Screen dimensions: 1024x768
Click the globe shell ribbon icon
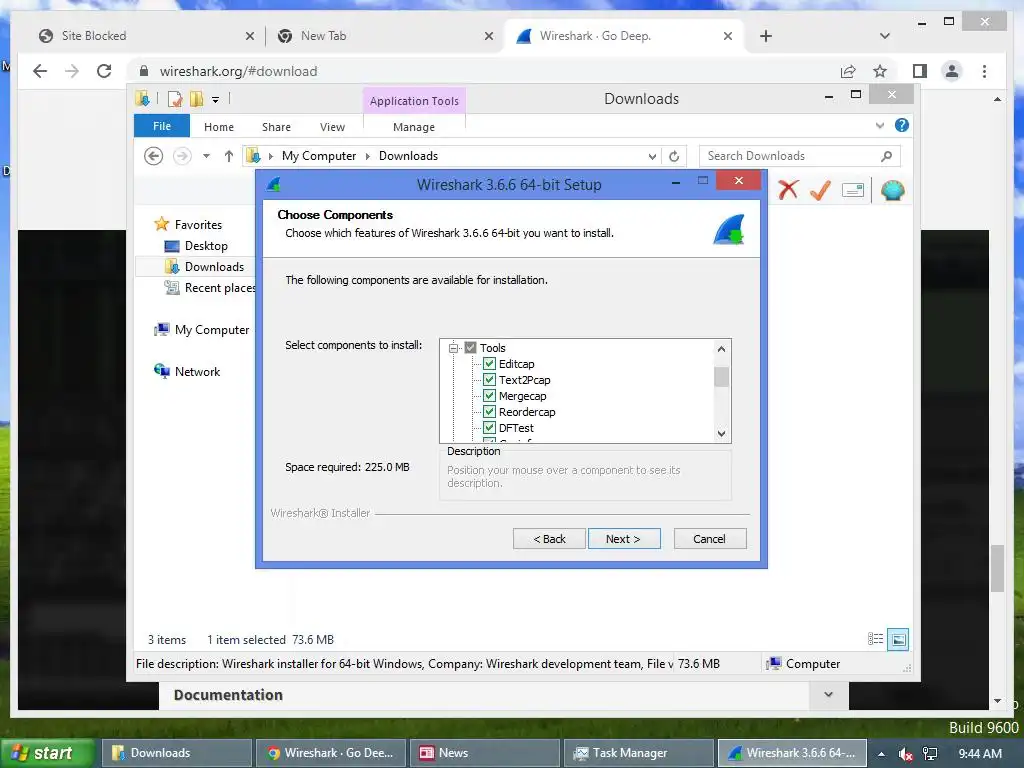pyautogui.click(x=893, y=190)
